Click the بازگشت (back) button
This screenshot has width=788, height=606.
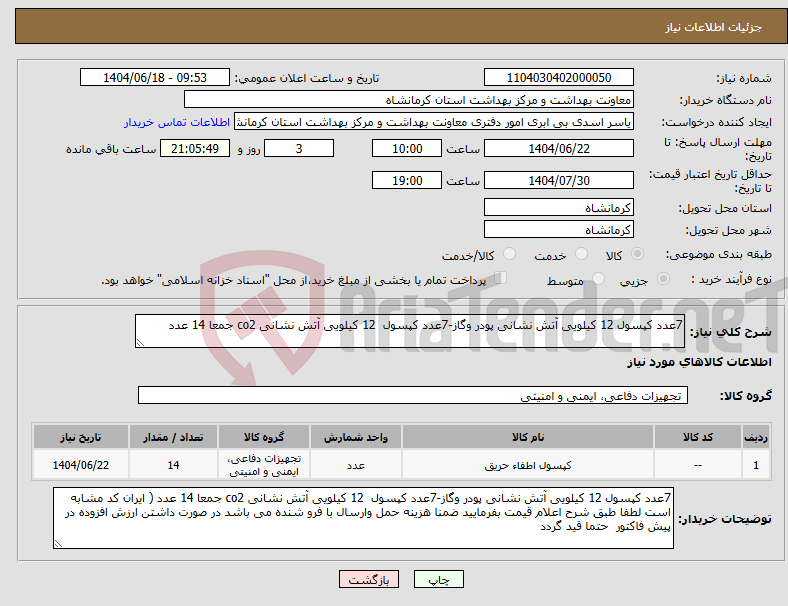click(369, 579)
